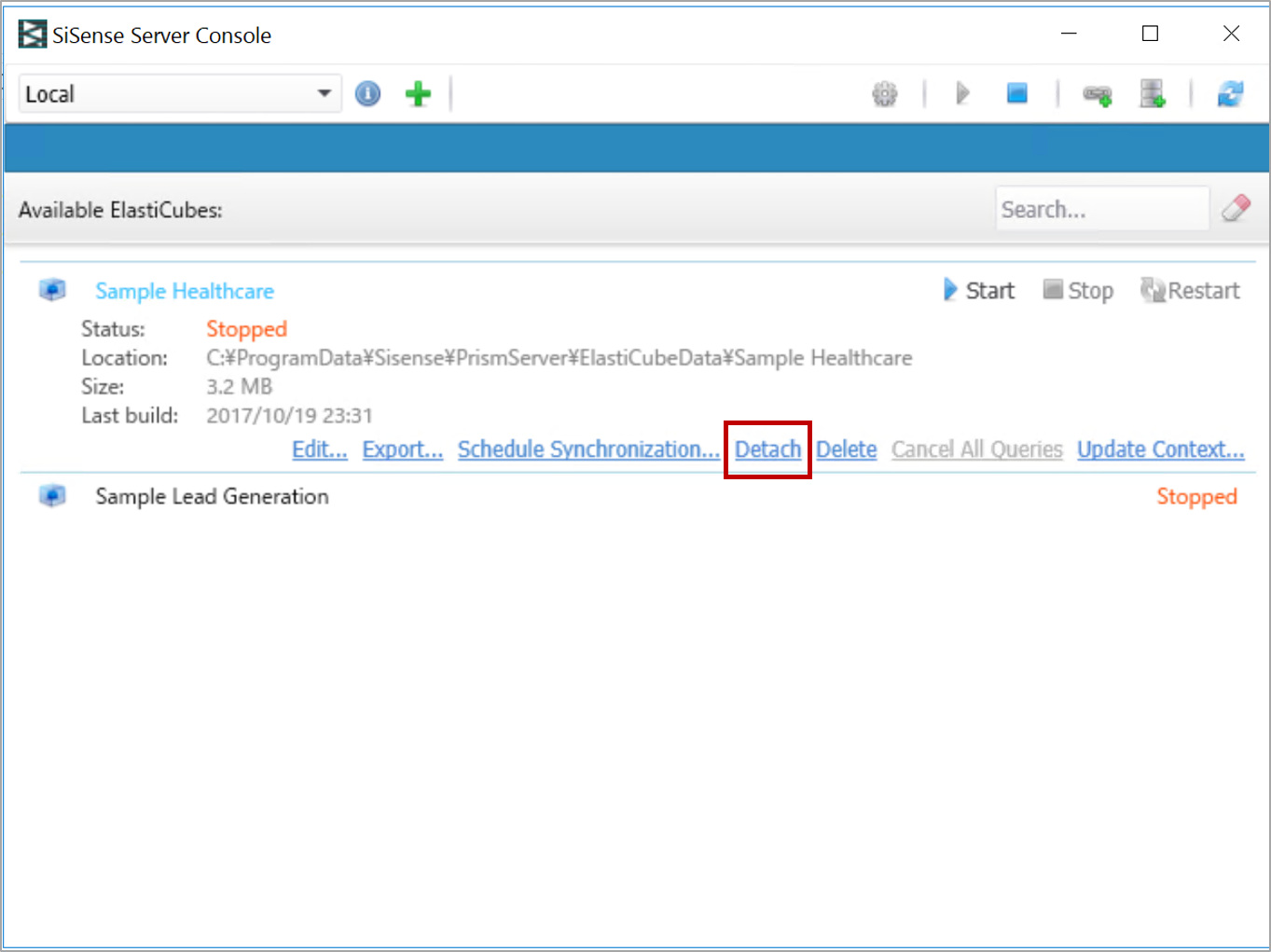
Task: Close the SiSense Server Console window
Action: 1231,34
